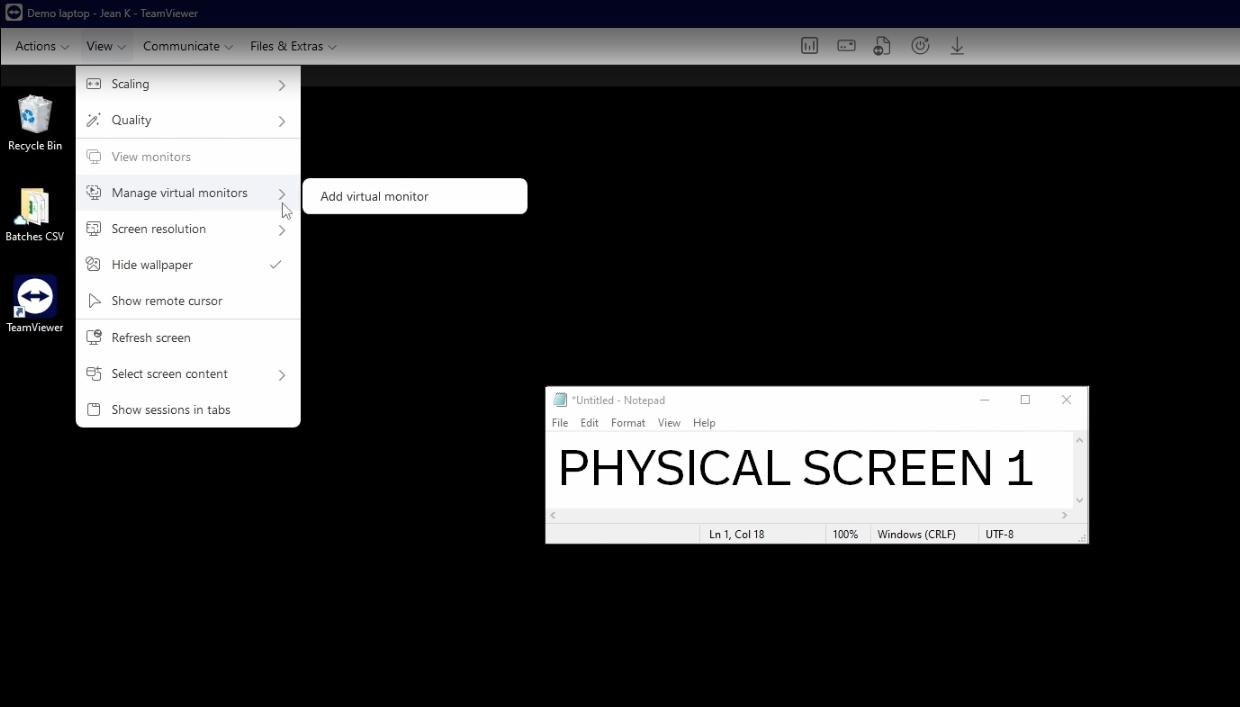Click the Manage virtual monitors icon
This screenshot has height=707, width=1240.
pyautogui.click(x=94, y=193)
